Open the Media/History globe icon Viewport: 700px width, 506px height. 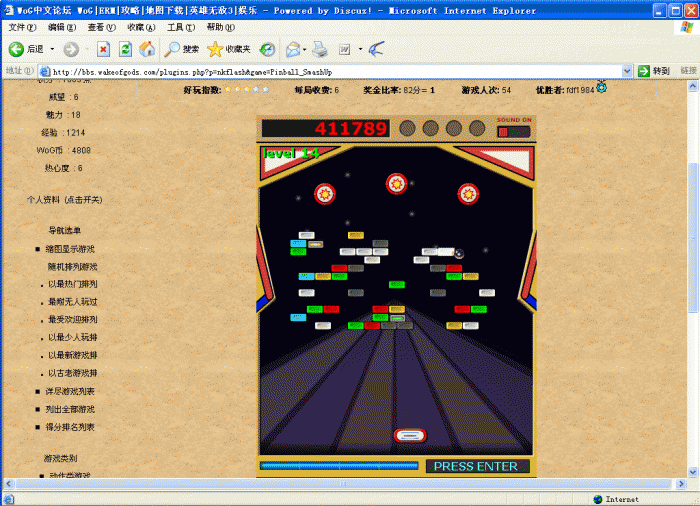[x=267, y=49]
